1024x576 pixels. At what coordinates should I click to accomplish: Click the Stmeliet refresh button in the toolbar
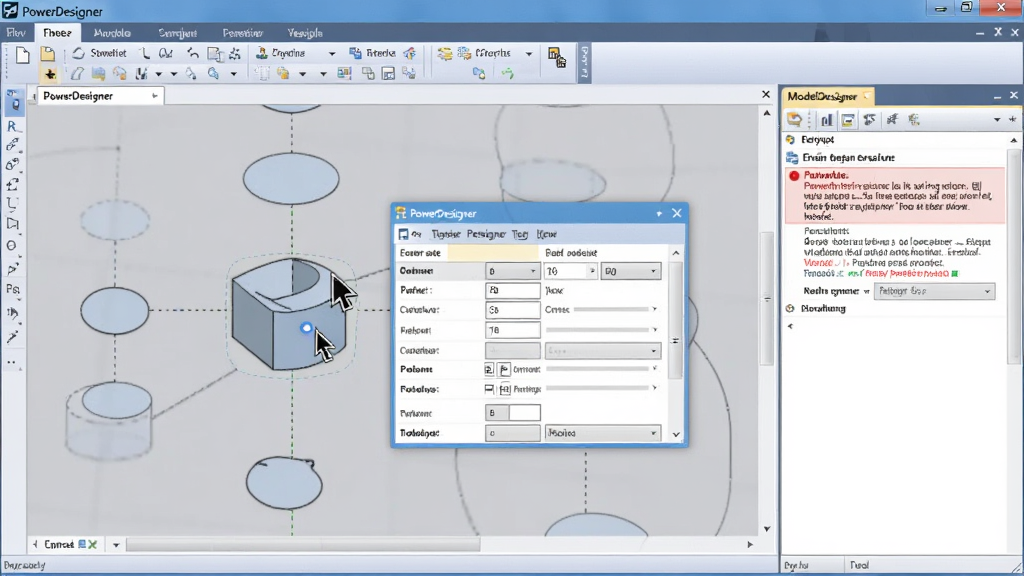(99, 53)
